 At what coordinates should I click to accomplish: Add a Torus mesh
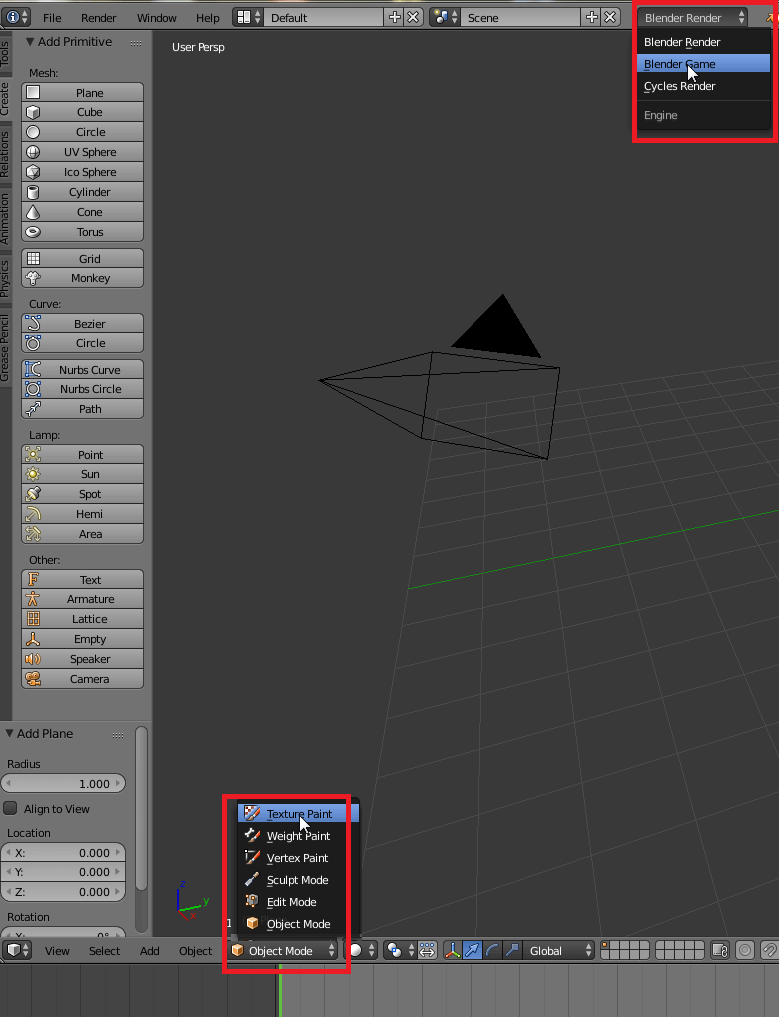coord(82,232)
